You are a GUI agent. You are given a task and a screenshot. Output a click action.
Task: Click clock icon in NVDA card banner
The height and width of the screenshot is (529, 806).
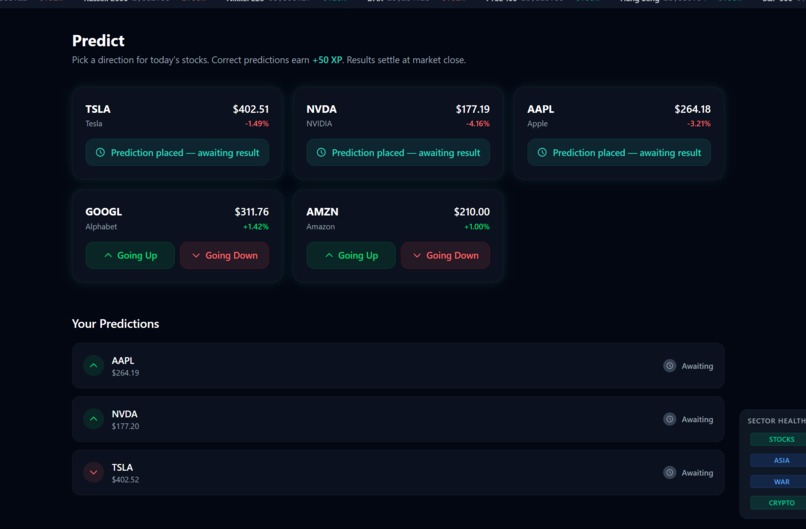pos(321,153)
